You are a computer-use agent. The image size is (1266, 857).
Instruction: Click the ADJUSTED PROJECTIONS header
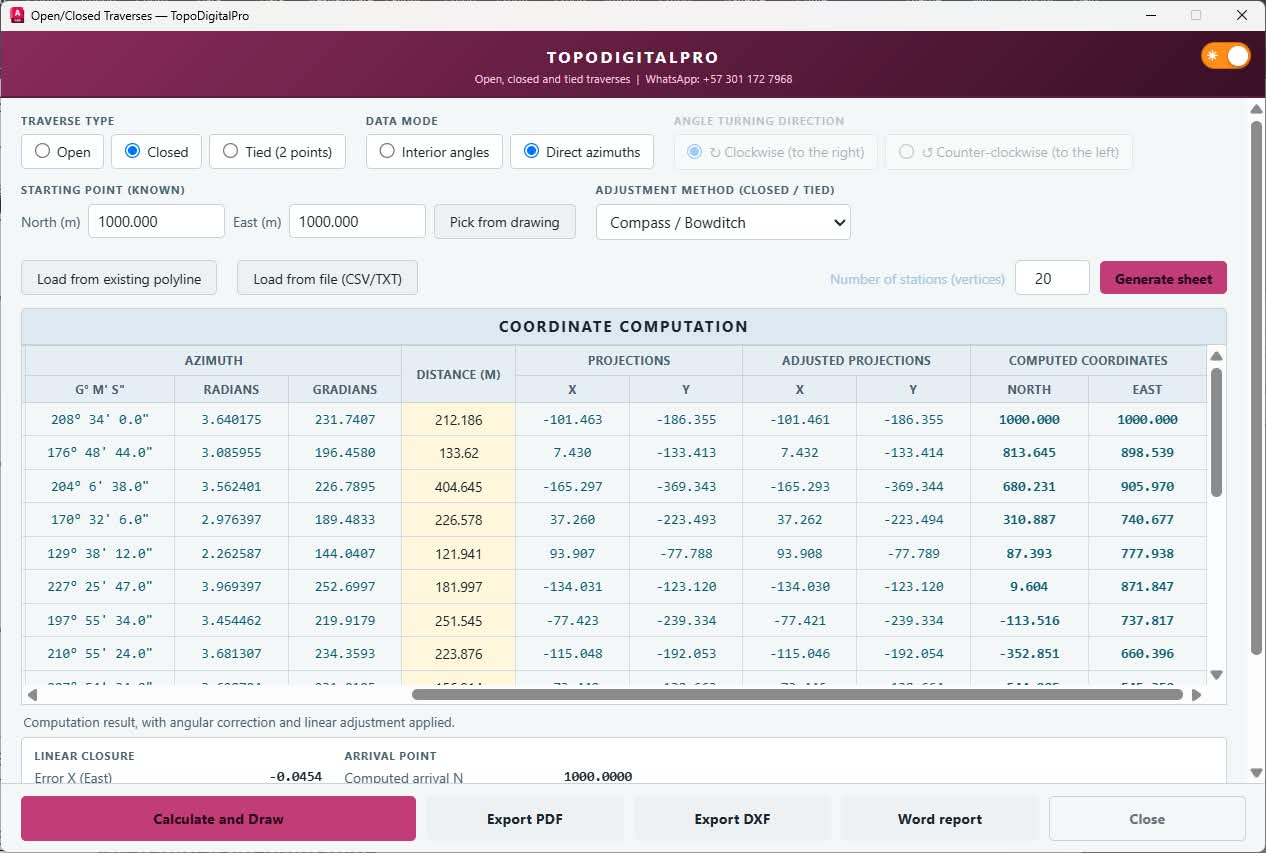pos(856,360)
